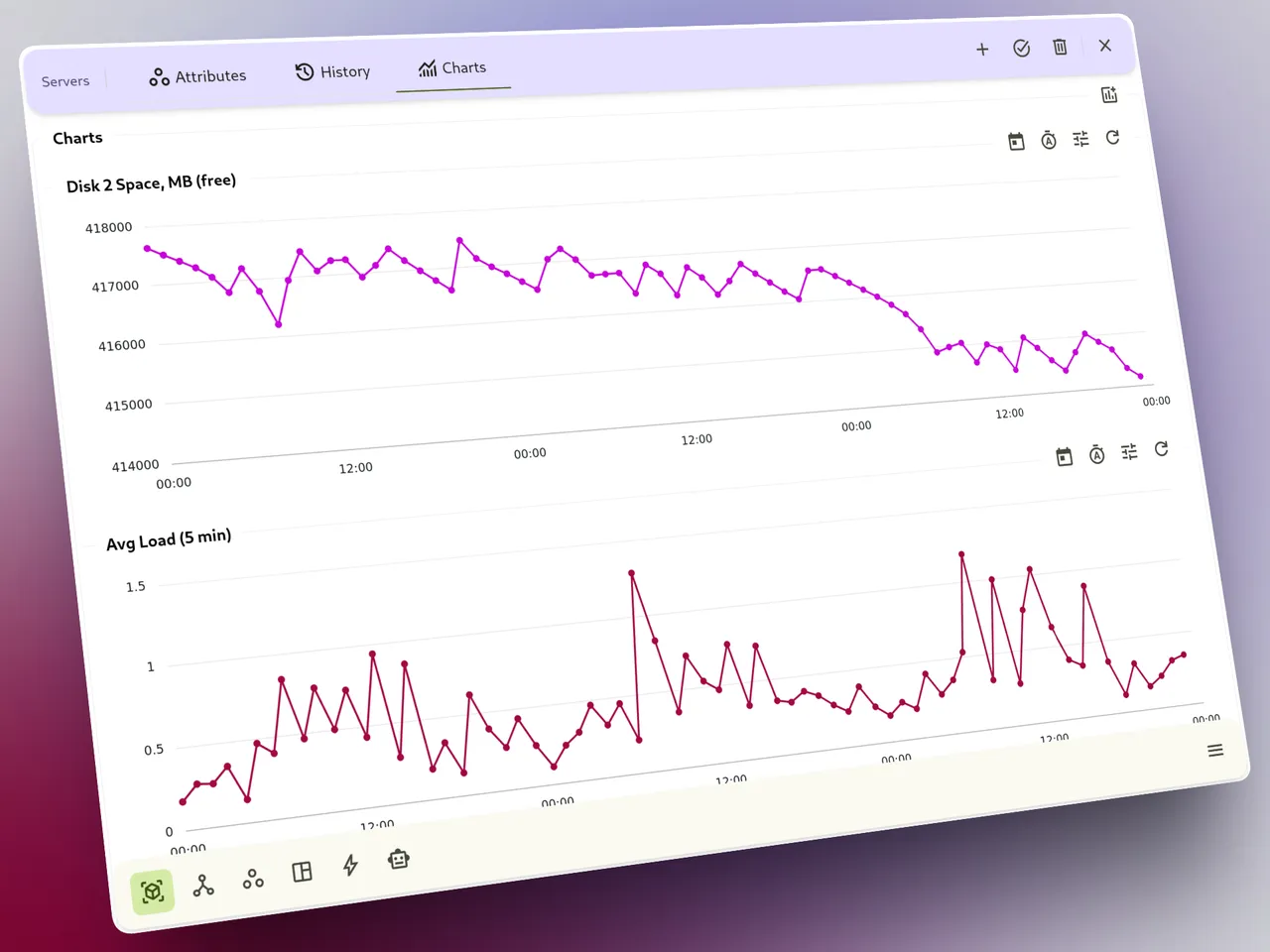Click the add-new-chart icon above the Charts toolbar
1270x952 pixels.
coord(1108,94)
